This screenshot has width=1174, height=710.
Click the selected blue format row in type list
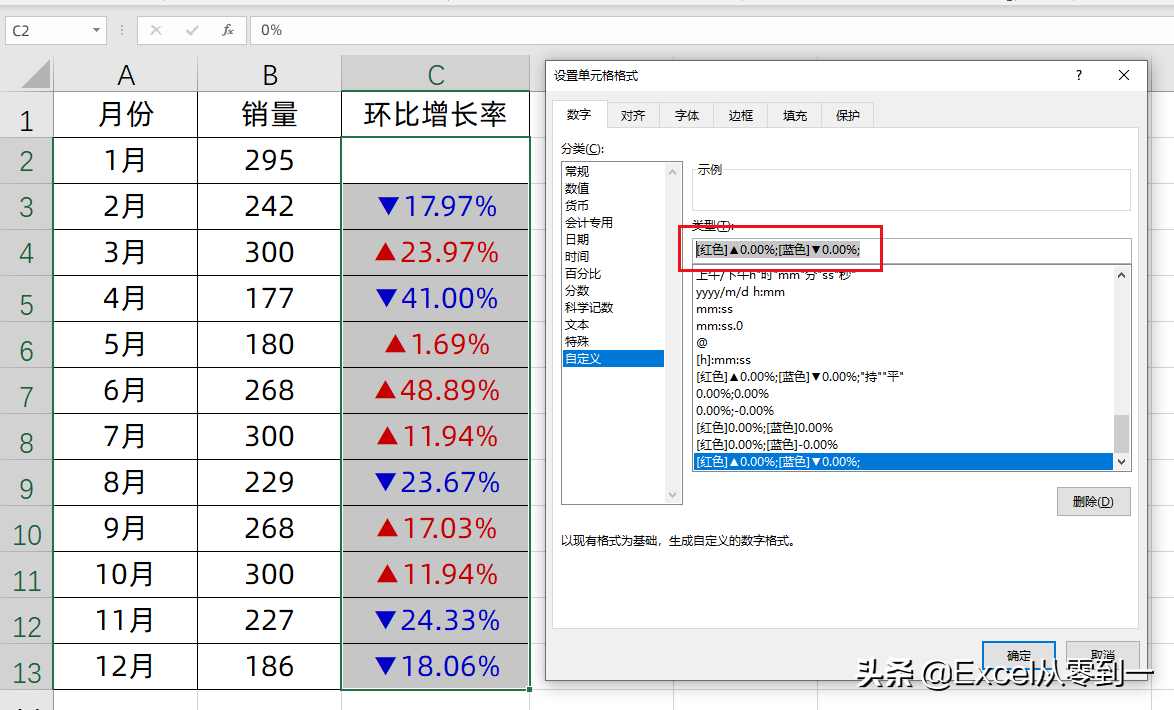(904, 462)
